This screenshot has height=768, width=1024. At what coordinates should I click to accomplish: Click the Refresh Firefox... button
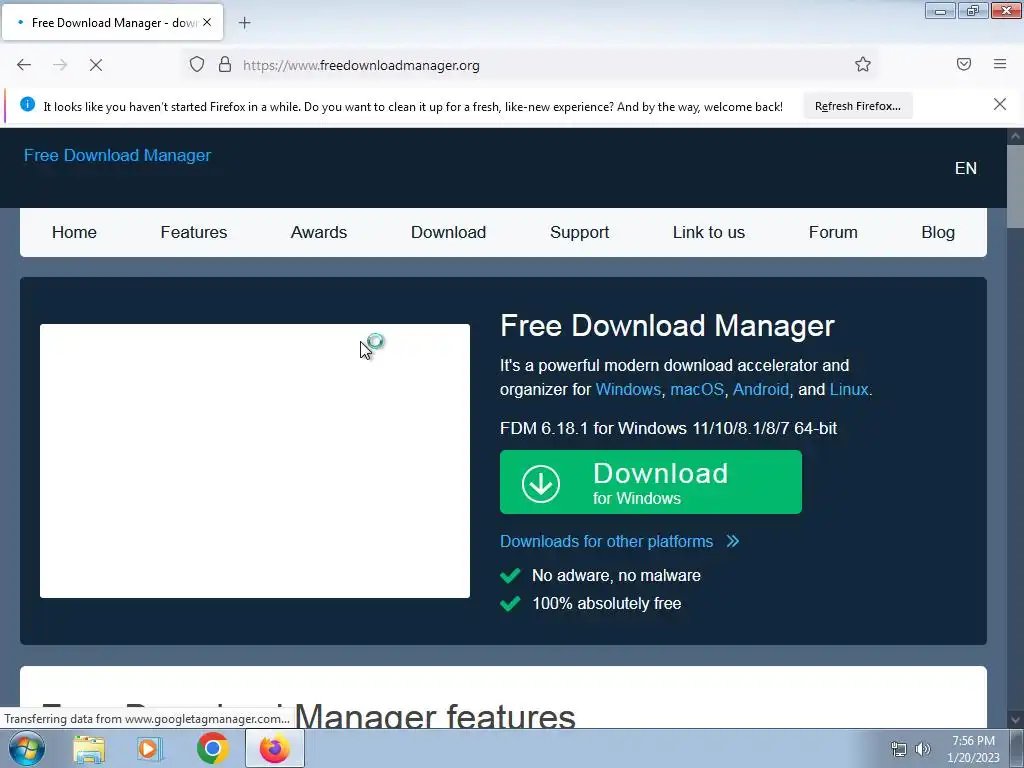(857, 106)
